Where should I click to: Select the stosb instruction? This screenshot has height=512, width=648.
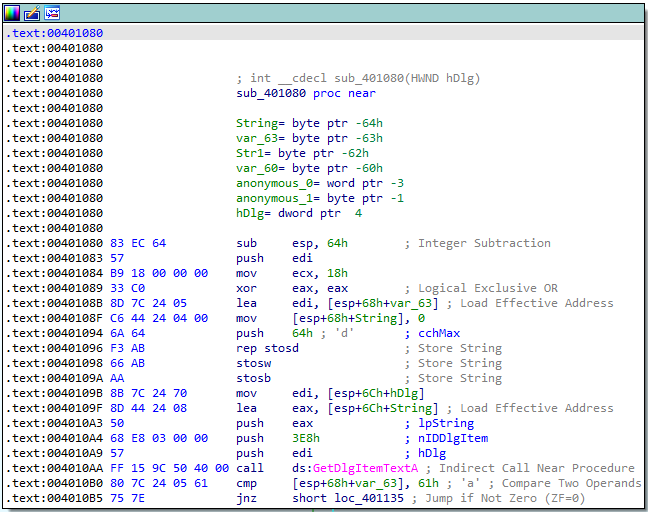tap(253, 378)
